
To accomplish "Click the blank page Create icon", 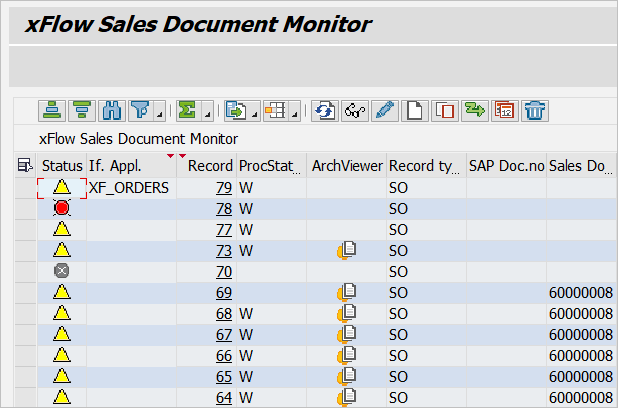I will tap(414, 110).
